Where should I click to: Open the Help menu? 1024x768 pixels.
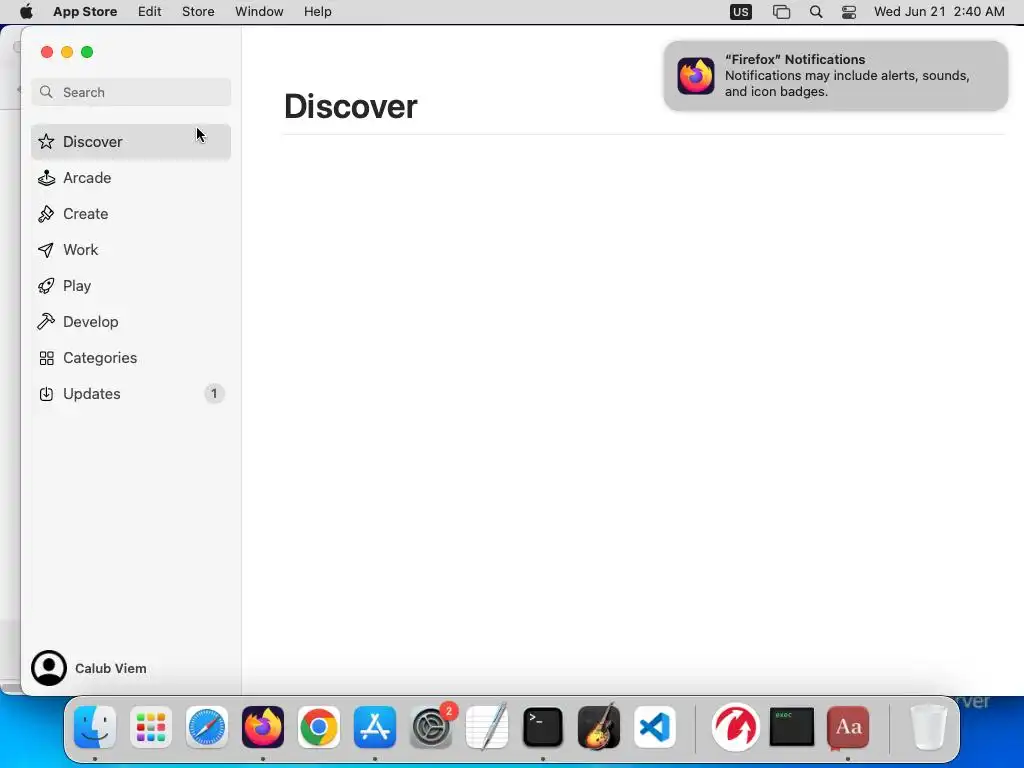click(x=317, y=12)
